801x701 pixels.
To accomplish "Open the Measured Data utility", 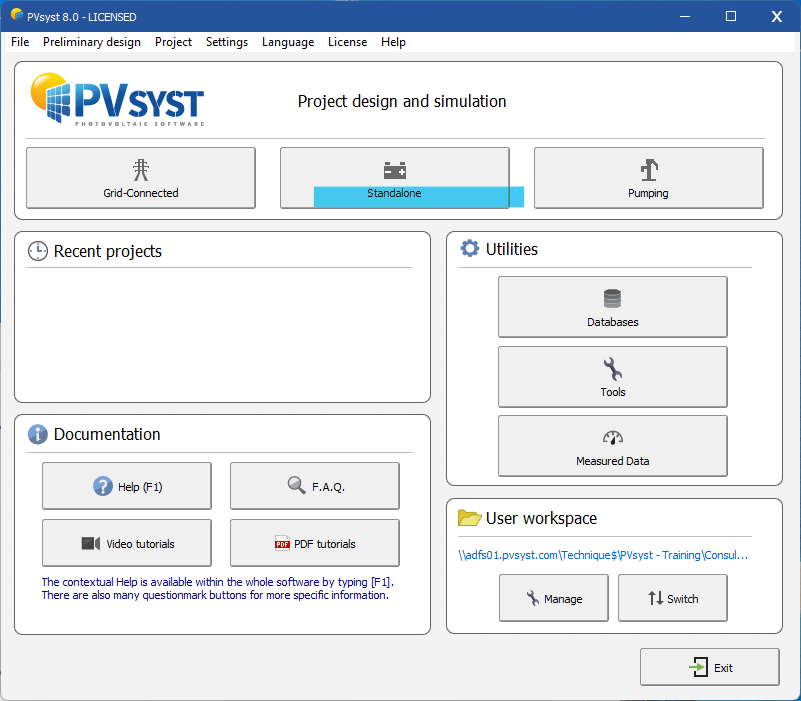I will coord(612,446).
